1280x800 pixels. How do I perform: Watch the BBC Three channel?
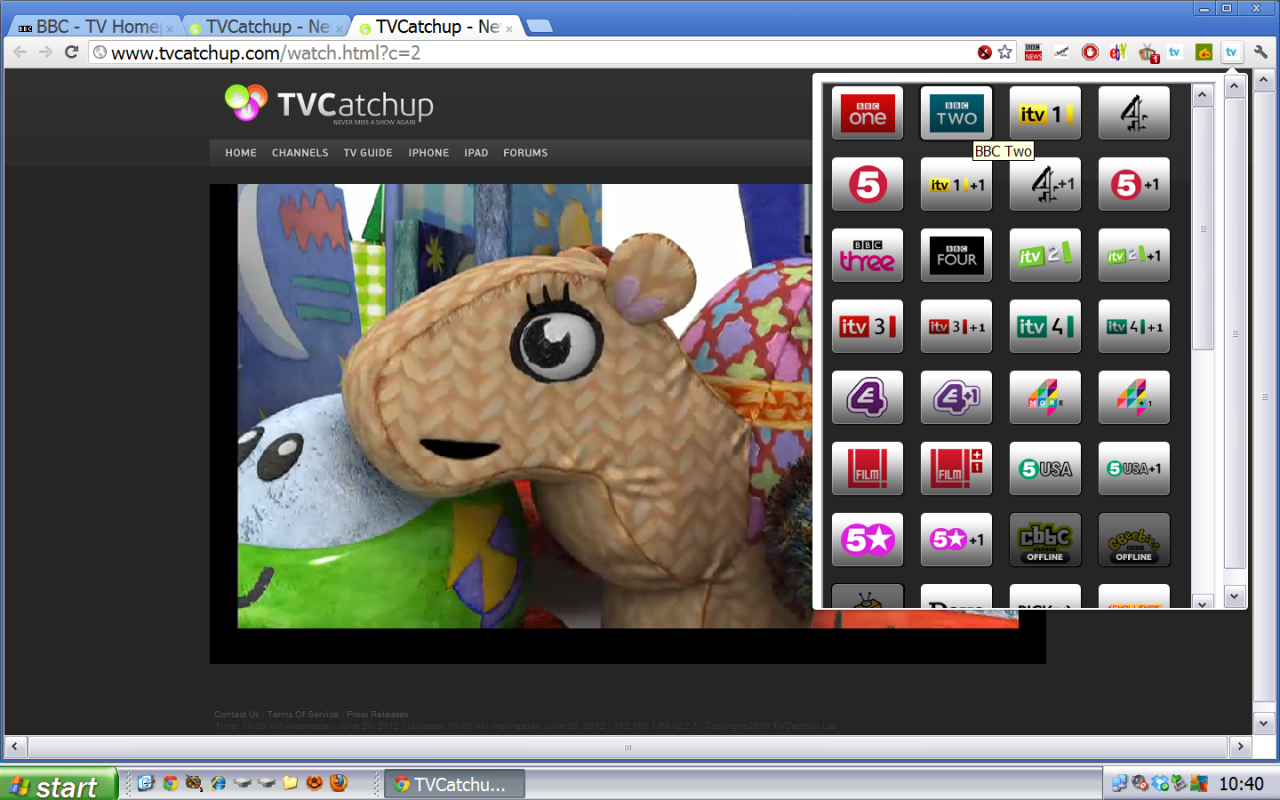point(867,256)
